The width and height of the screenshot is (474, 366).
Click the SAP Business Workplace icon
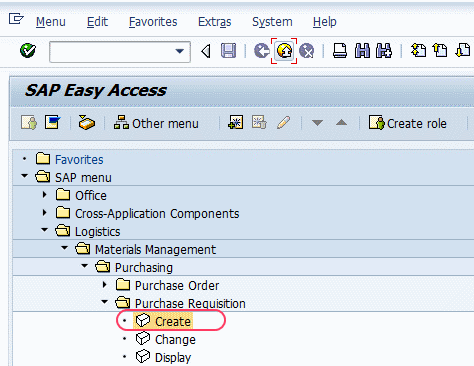87,122
